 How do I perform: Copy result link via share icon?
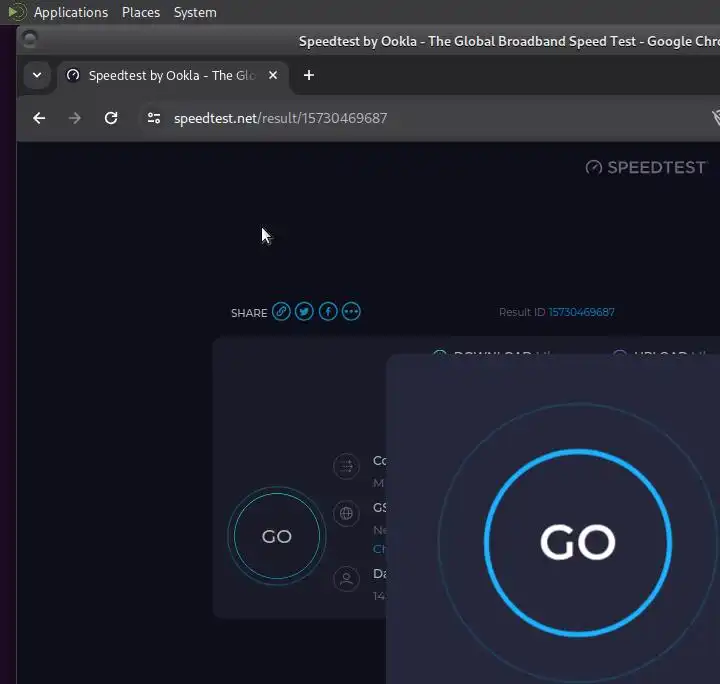point(281,312)
